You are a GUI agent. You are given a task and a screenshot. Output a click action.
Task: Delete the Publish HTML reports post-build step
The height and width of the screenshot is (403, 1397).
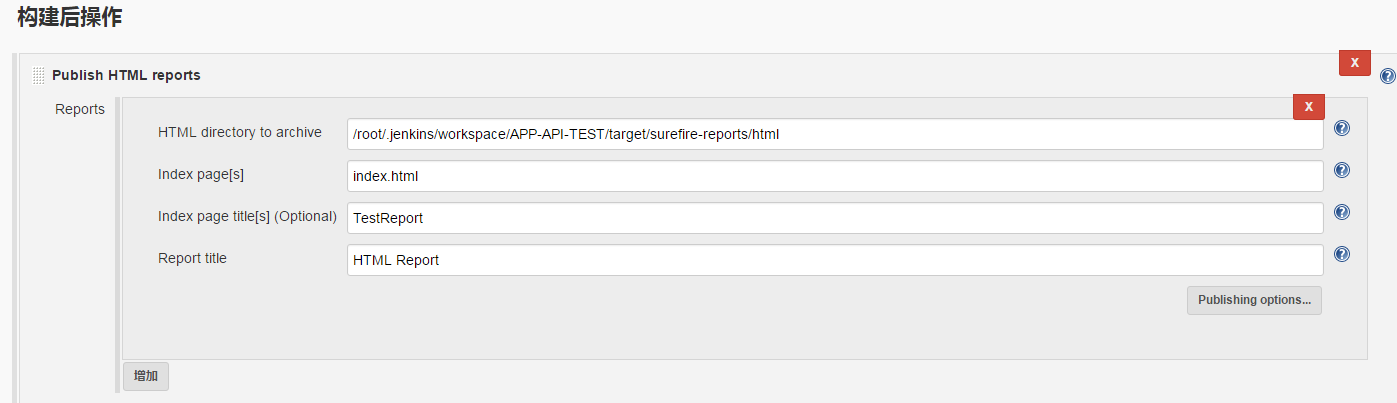coord(1355,62)
